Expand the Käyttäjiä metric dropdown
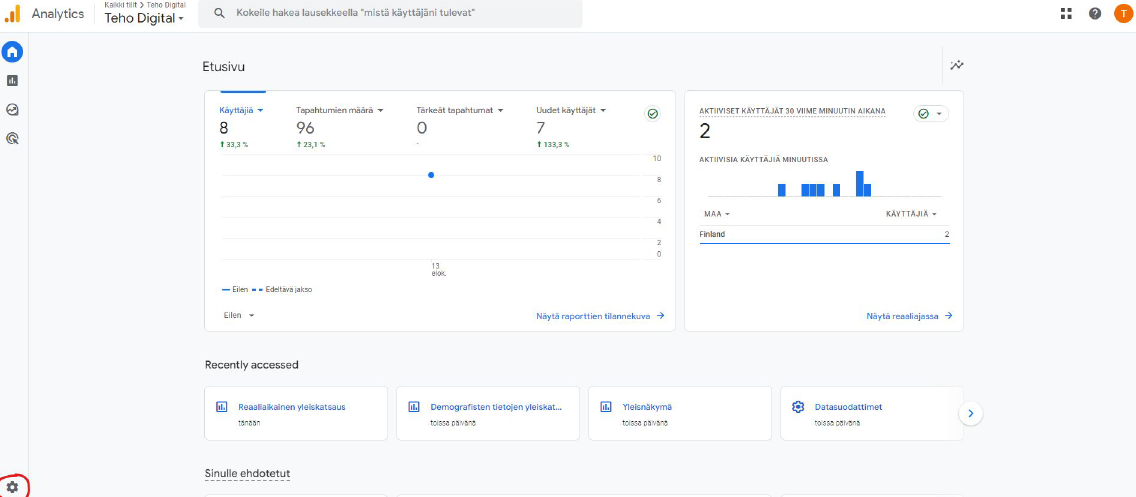 (x=260, y=111)
